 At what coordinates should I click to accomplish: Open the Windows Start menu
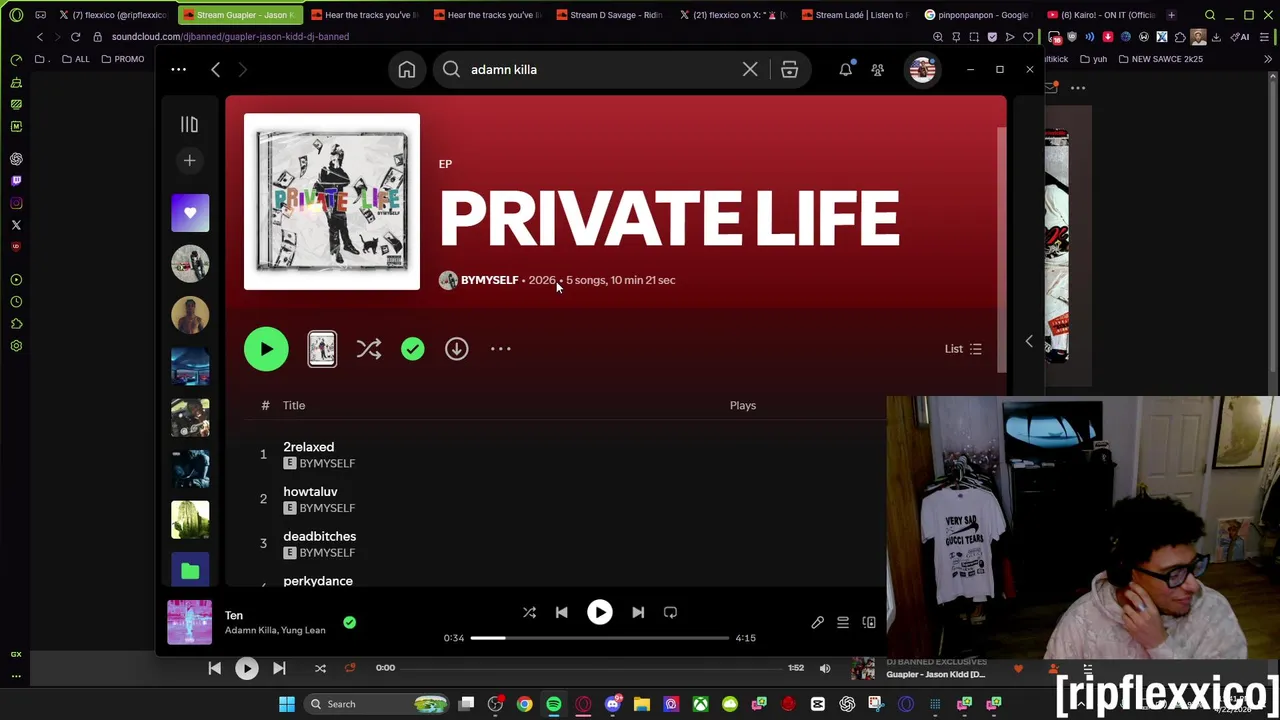click(x=287, y=704)
